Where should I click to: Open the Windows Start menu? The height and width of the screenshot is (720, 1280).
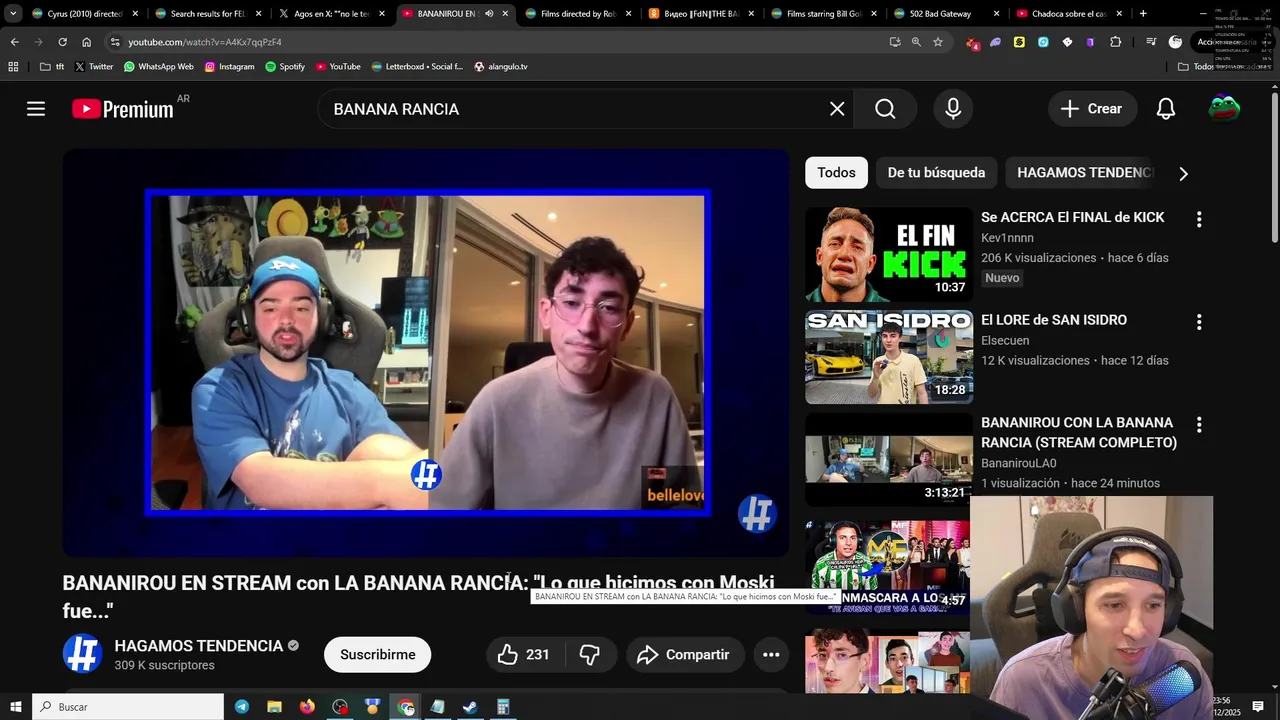(15, 707)
